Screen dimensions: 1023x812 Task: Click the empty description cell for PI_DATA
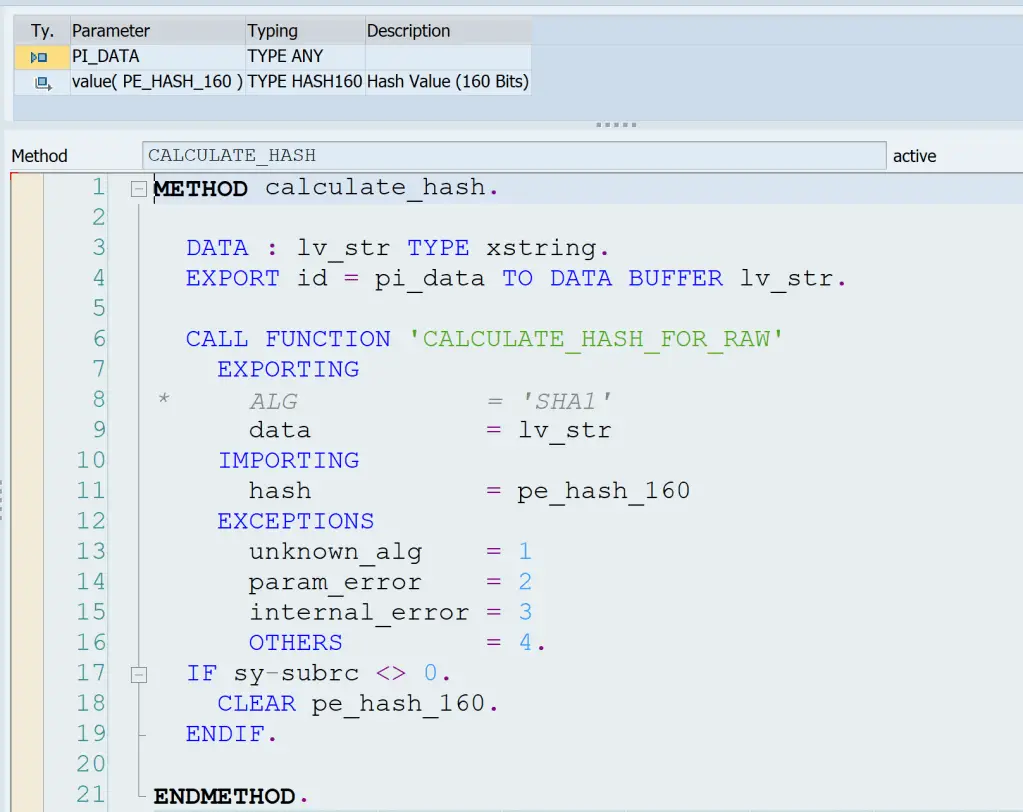click(x=447, y=57)
